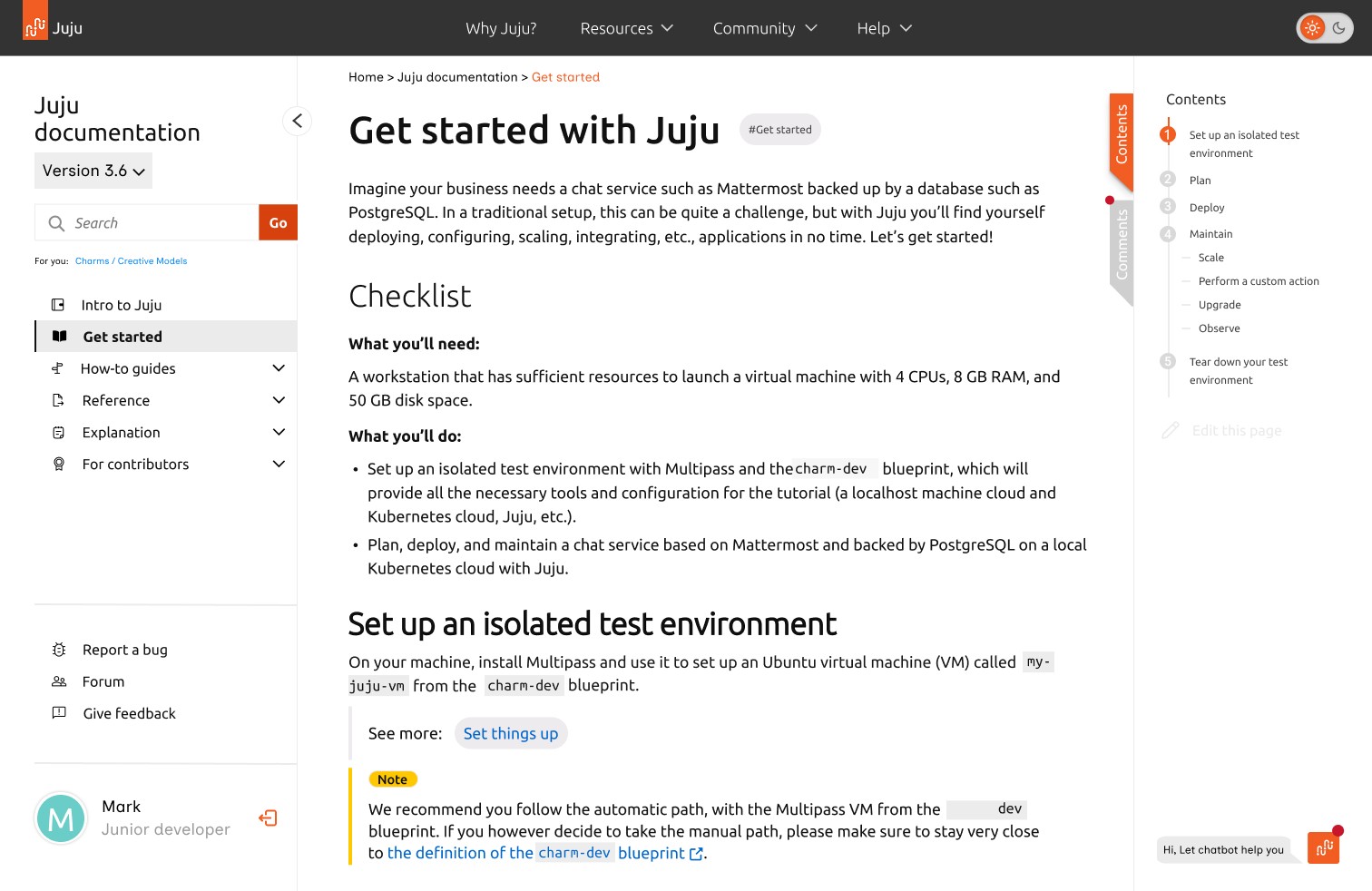Click the Hi, Let chatbot help you bubble
1372x891 pixels.
pos(1223,850)
